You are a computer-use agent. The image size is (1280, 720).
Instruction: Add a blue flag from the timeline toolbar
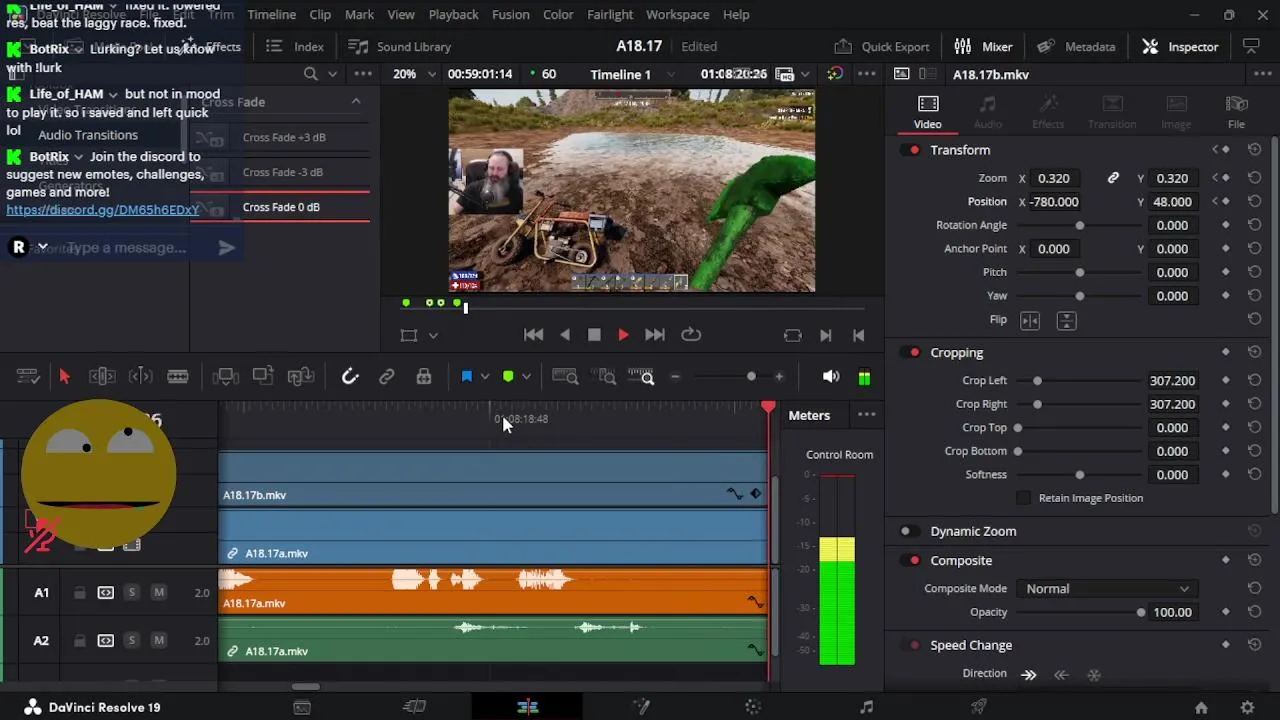click(466, 376)
